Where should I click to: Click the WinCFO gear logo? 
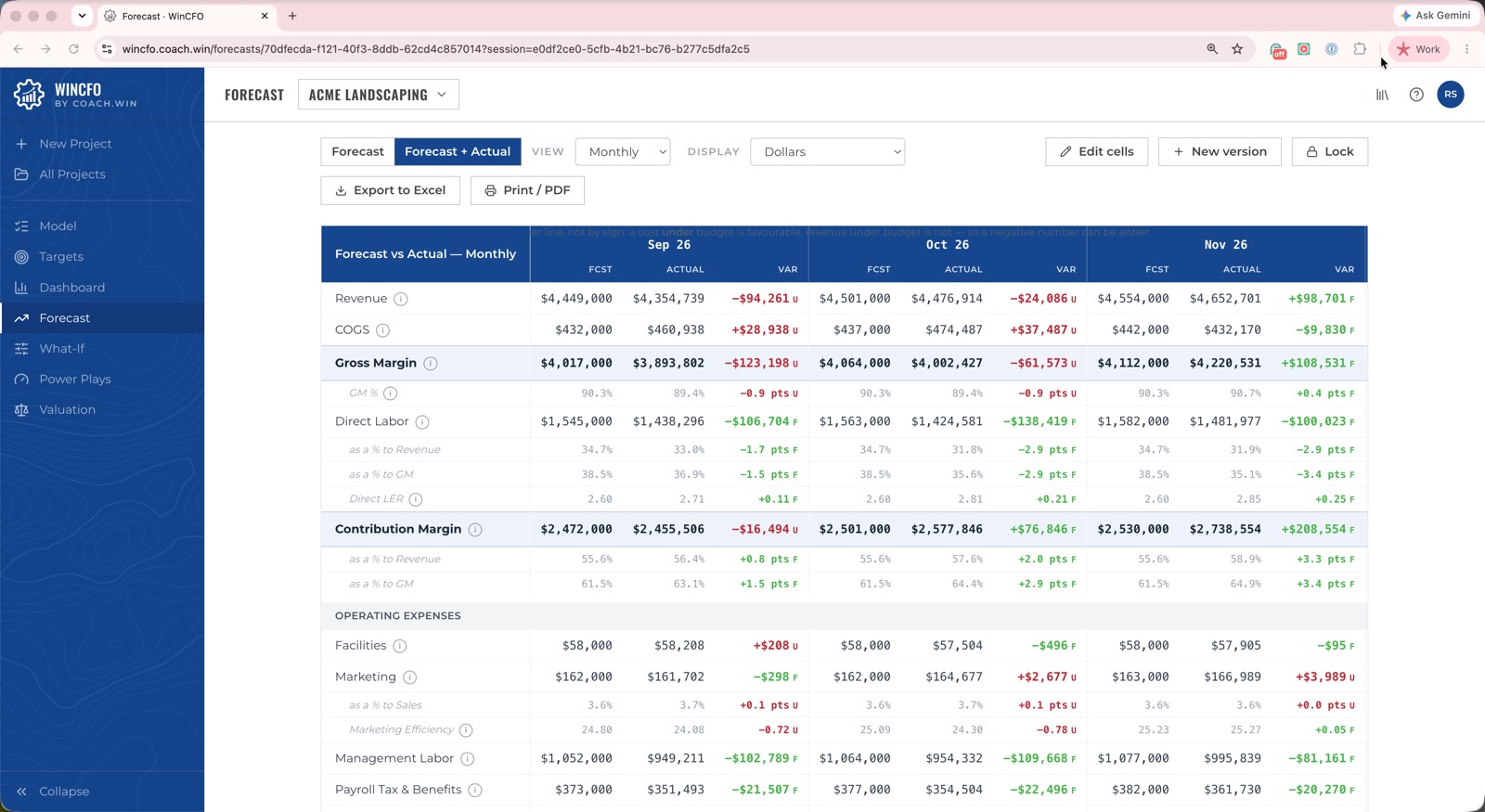tap(29, 95)
